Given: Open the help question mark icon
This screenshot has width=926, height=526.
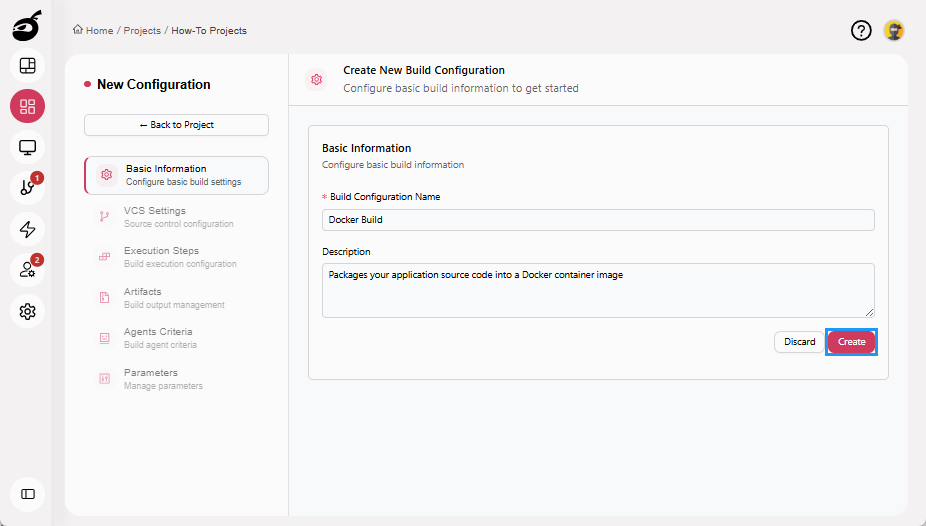Looking at the screenshot, I should click(x=861, y=30).
